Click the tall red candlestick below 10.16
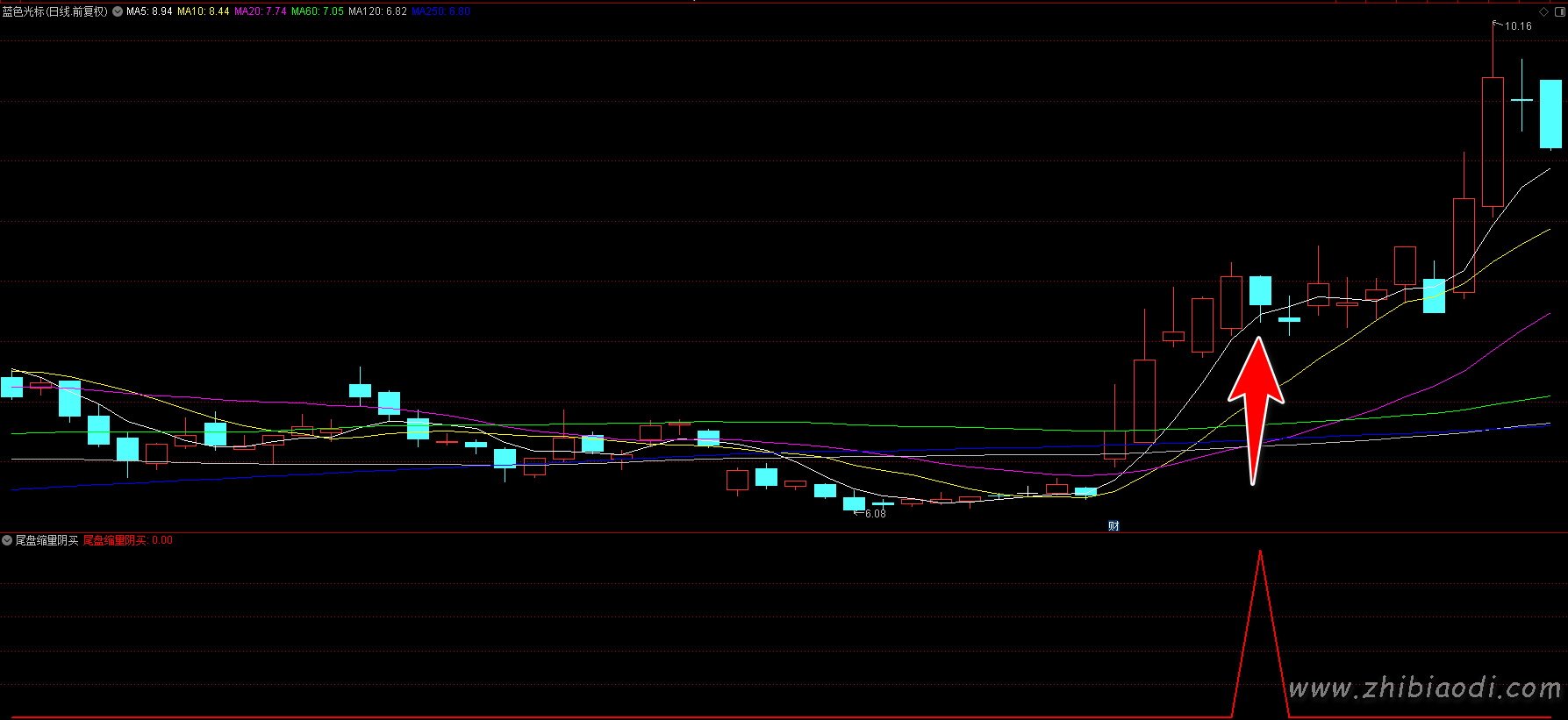Screen dimensions: 1568x720 [x=1493, y=142]
